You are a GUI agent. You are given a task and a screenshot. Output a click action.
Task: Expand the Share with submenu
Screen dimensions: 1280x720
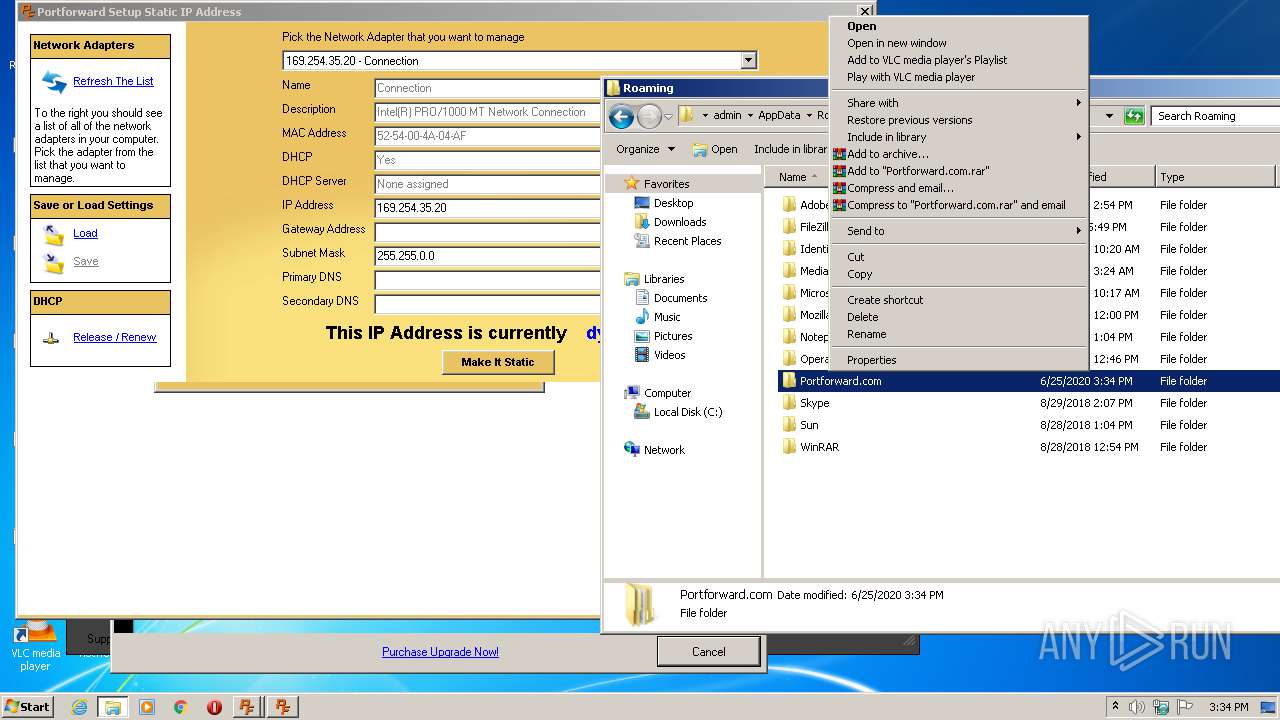959,103
